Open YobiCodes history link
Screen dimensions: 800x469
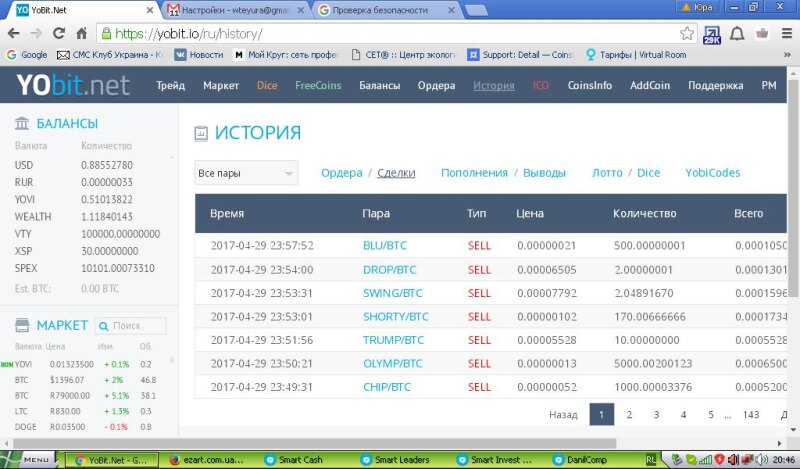click(x=712, y=173)
